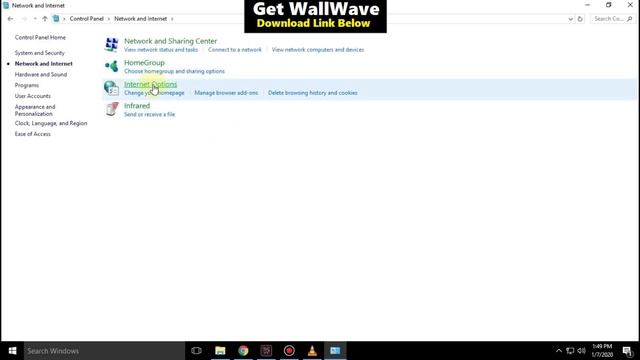Open the volume tray icon
640x360 pixels.
pyautogui.click(x=582, y=351)
